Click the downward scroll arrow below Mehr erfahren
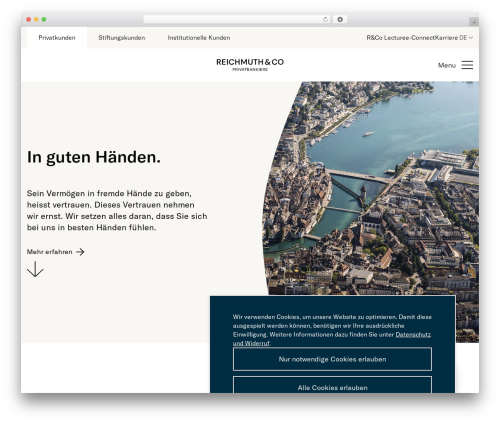 [35, 269]
